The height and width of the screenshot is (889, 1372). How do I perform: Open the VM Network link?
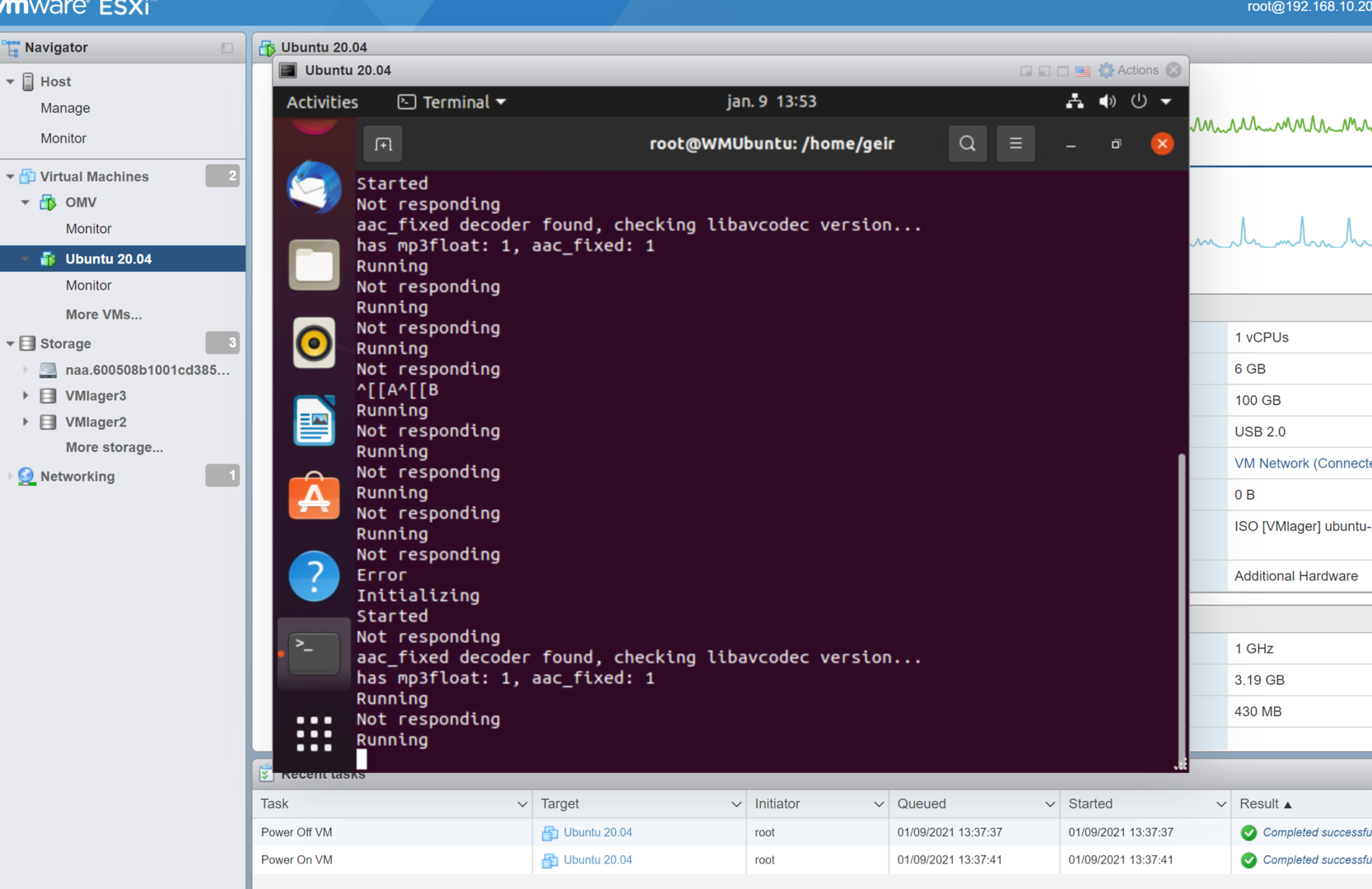[x=1303, y=463]
